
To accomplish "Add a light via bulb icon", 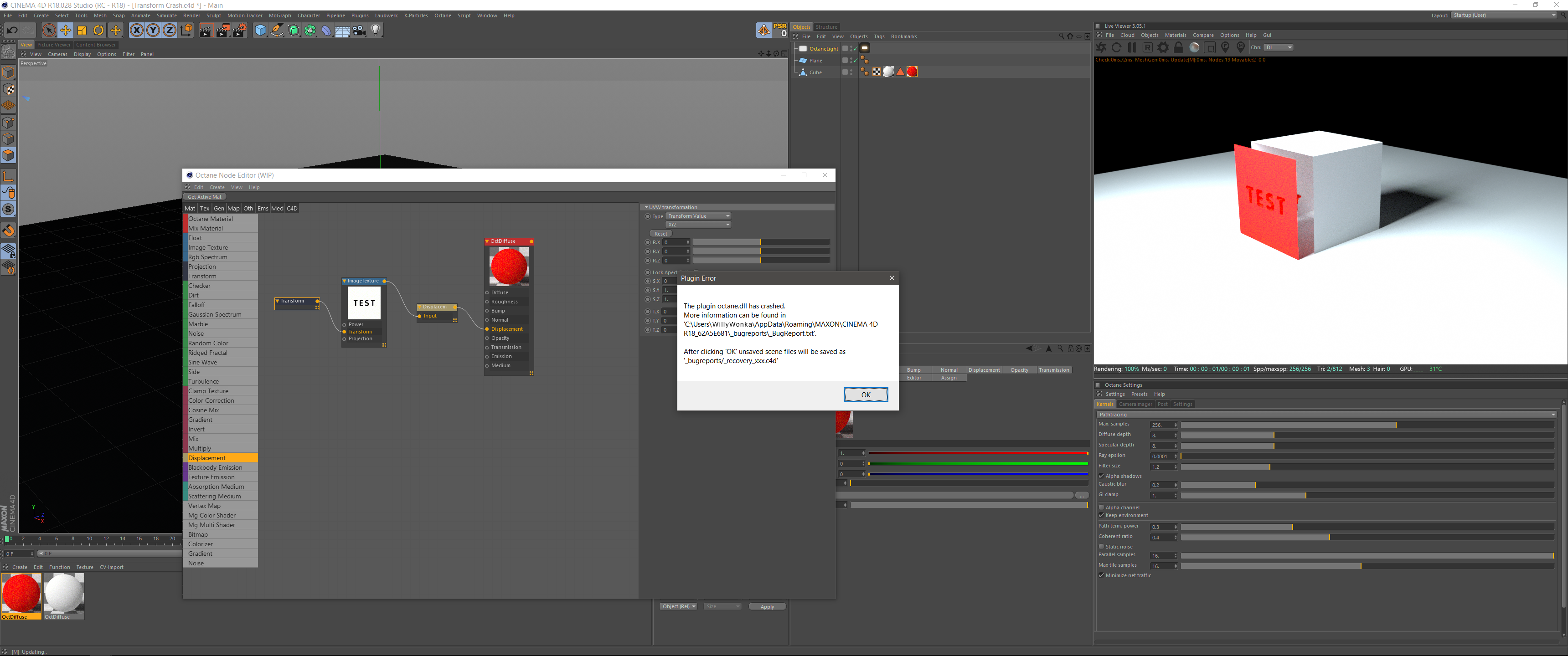I will (x=376, y=31).
